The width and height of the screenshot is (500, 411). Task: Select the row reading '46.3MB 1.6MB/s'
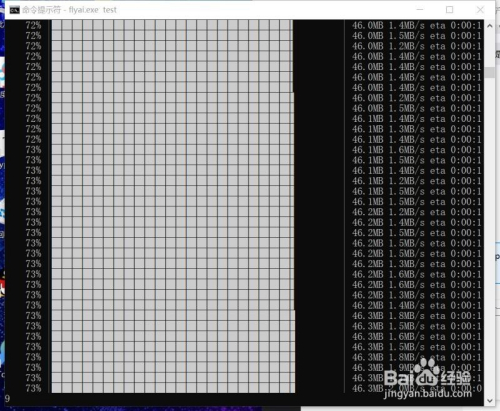[x=253, y=336]
